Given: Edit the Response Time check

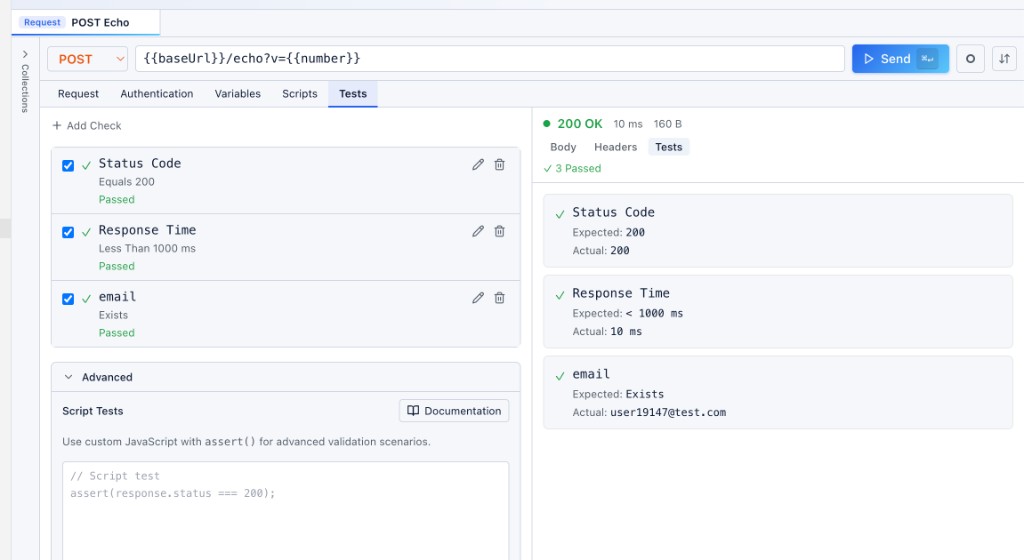Looking at the screenshot, I should (478, 231).
